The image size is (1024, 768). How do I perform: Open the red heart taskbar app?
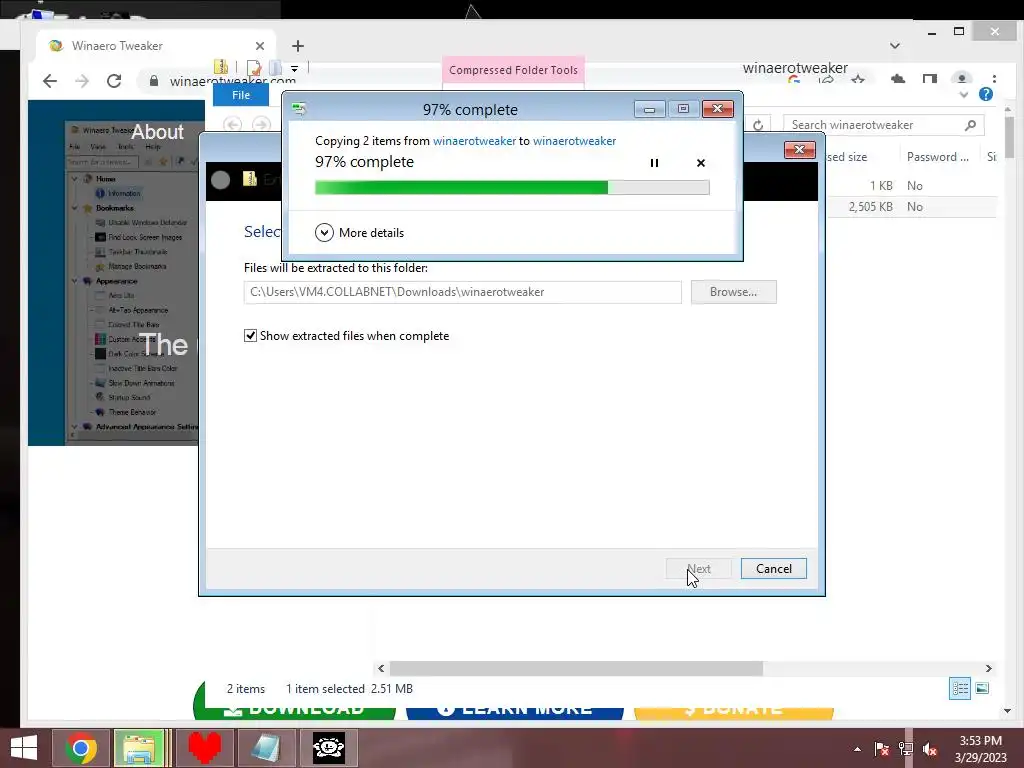tap(204, 748)
